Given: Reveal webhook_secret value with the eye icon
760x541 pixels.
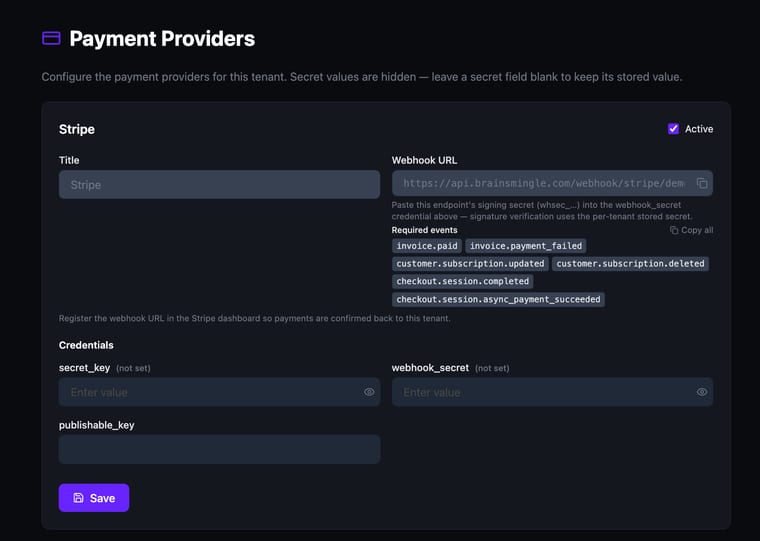Looking at the screenshot, I should click(701, 392).
